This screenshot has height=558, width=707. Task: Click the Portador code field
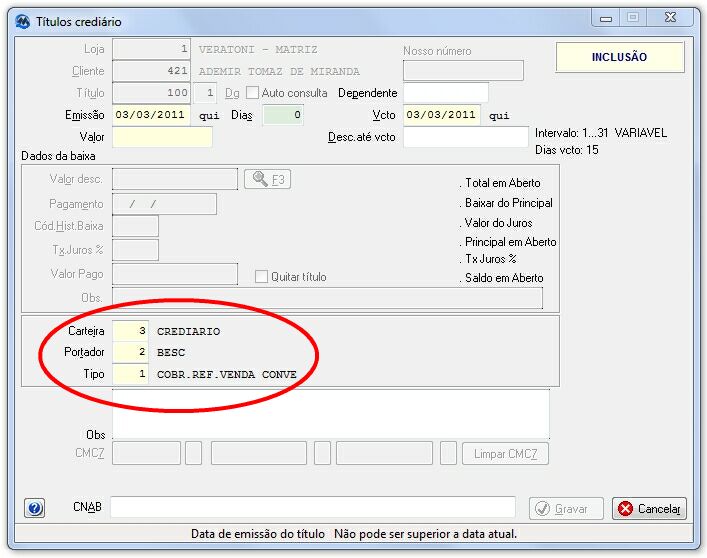tap(130, 352)
